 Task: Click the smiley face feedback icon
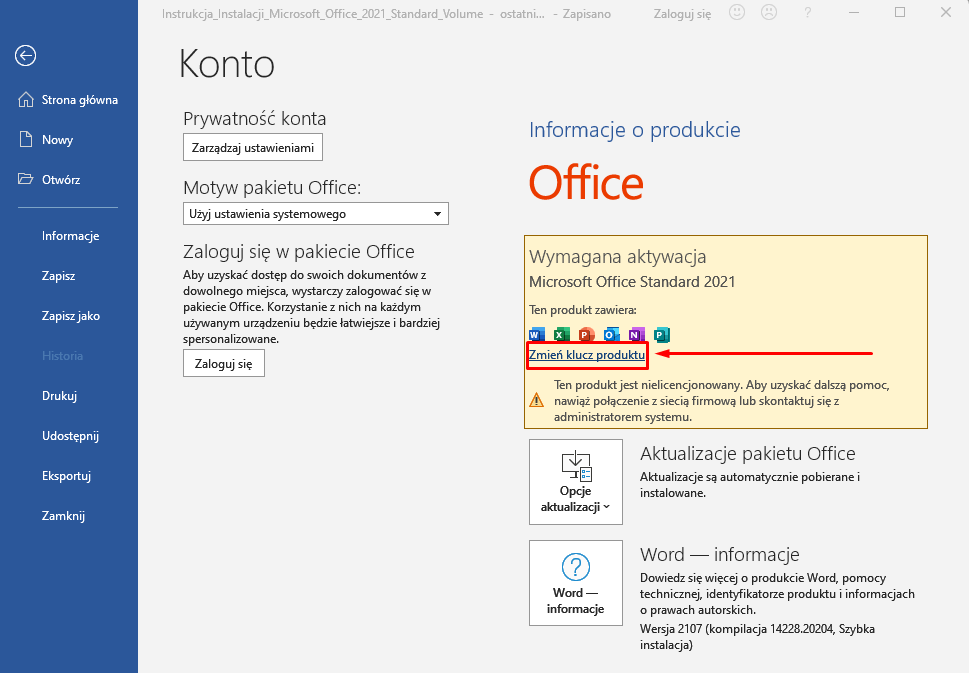pyautogui.click(x=737, y=12)
